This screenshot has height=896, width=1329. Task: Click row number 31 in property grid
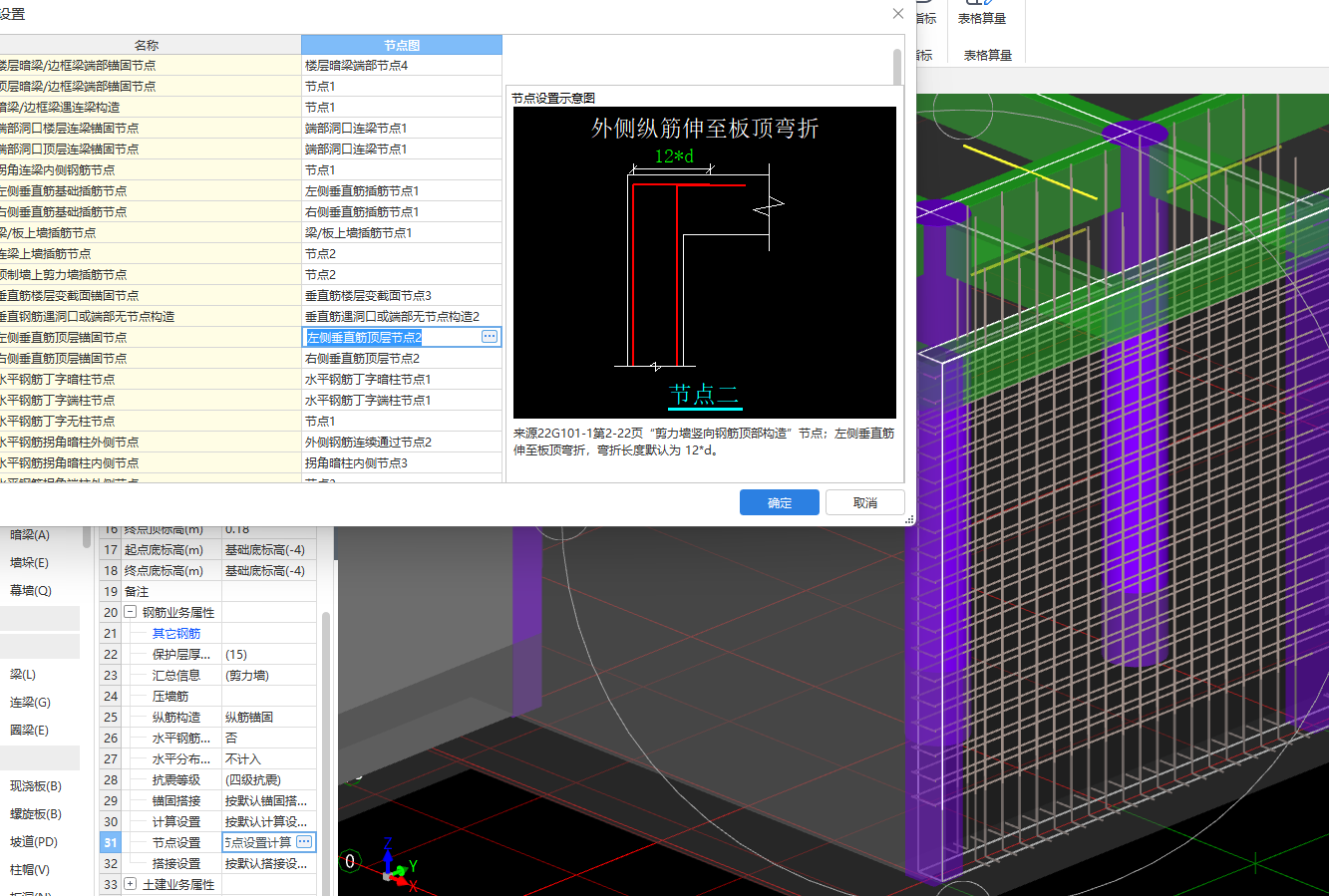tap(111, 842)
